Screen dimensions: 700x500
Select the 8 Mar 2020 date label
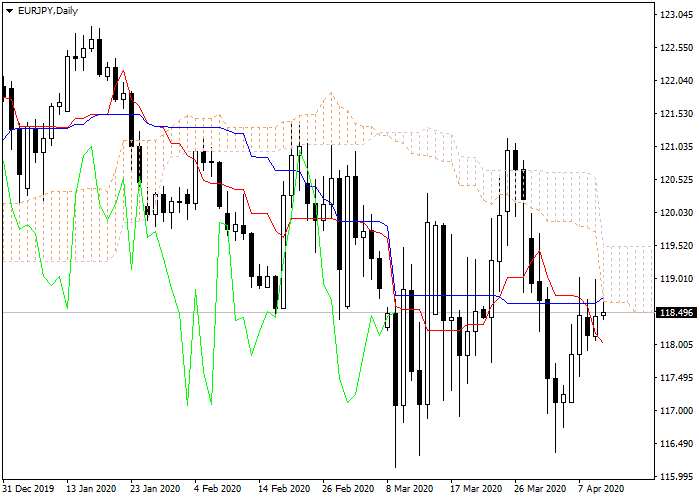pyautogui.click(x=410, y=489)
